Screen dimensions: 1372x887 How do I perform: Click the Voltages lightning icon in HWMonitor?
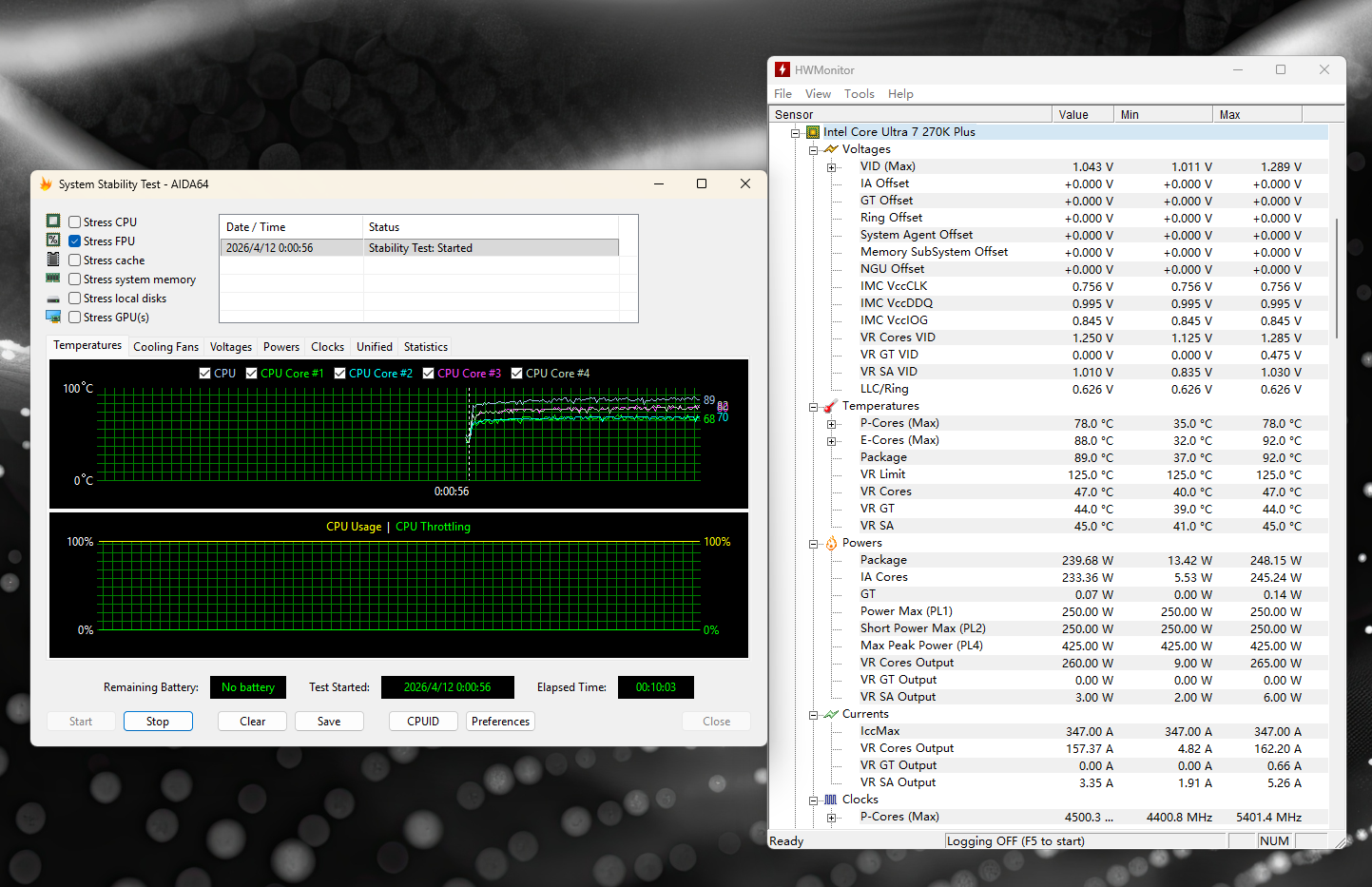[x=831, y=149]
